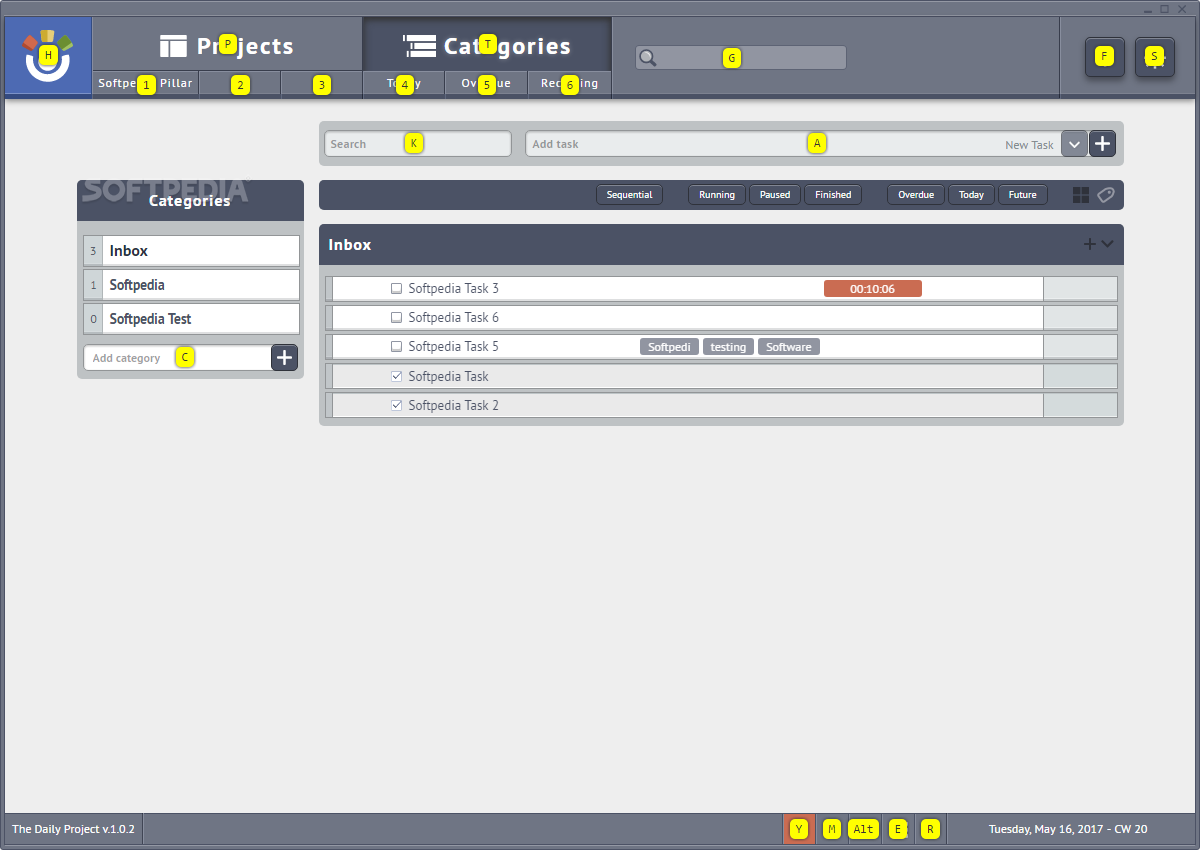Screen dimensions: 1200x850
Task: Switch to the Categories section
Action: click(487, 45)
